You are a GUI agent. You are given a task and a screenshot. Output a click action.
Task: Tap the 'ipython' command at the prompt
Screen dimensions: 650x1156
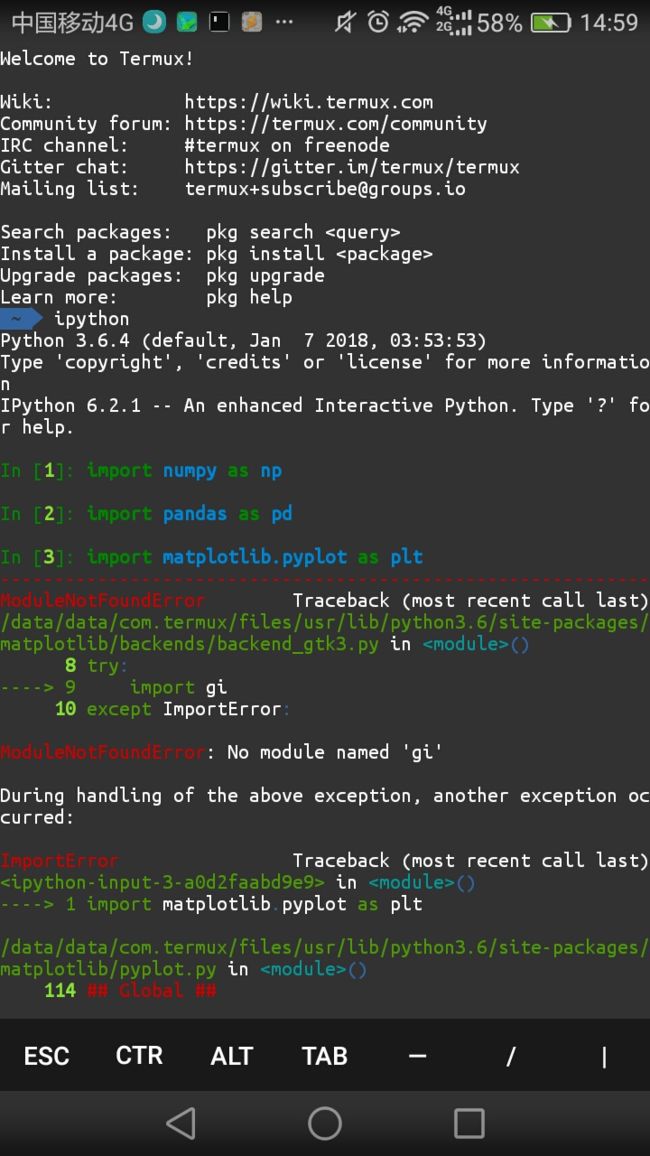pyautogui.click(x=91, y=319)
